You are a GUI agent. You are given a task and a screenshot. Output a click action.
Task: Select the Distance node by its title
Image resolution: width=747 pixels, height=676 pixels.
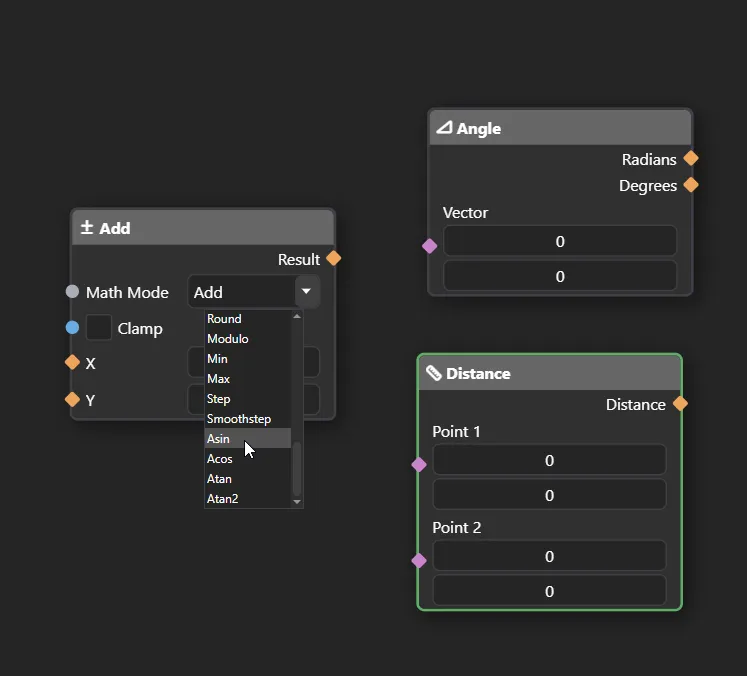point(478,373)
